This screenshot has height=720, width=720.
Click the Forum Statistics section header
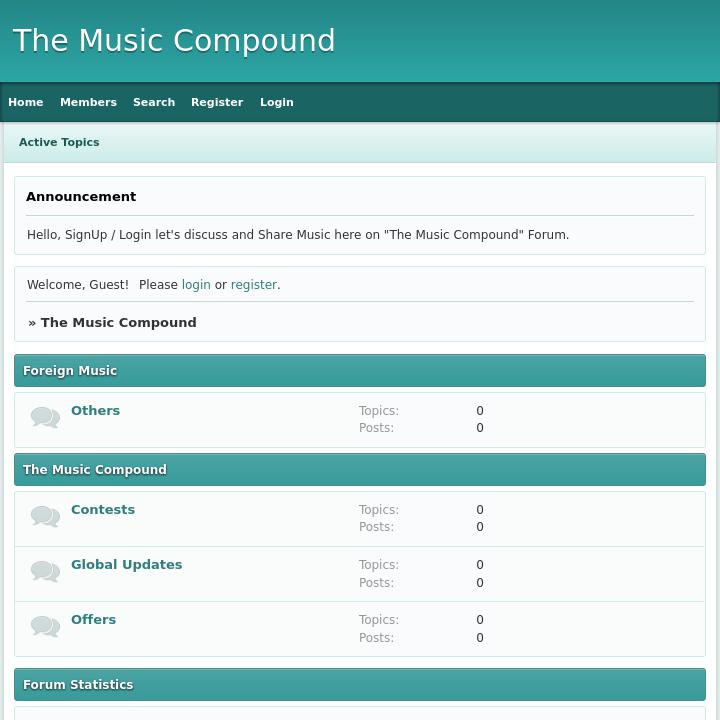coord(78,685)
